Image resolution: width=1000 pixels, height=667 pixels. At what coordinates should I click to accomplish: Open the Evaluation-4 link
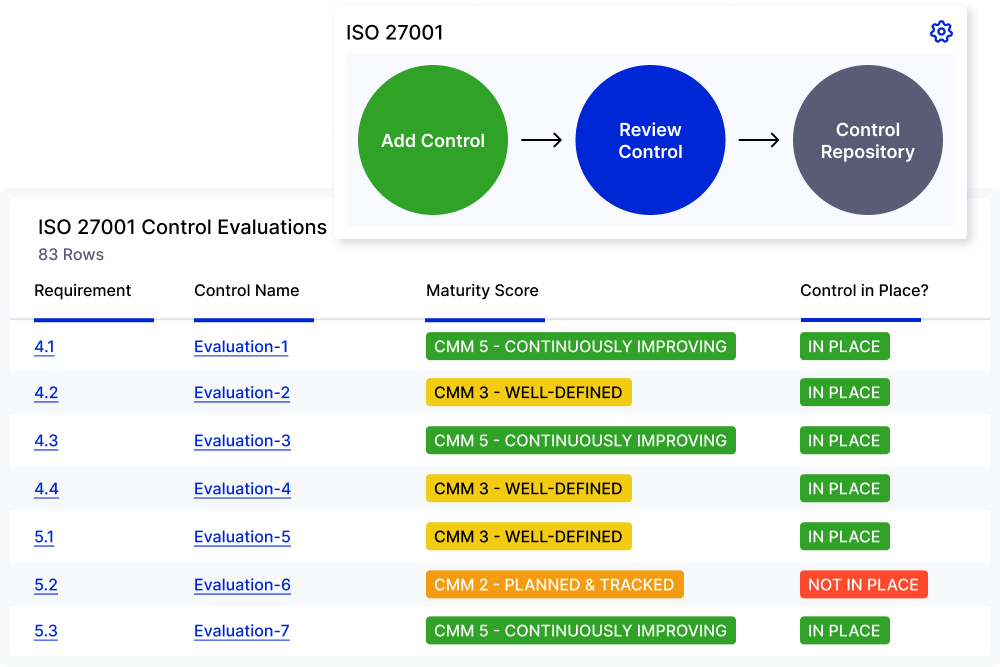[242, 488]
